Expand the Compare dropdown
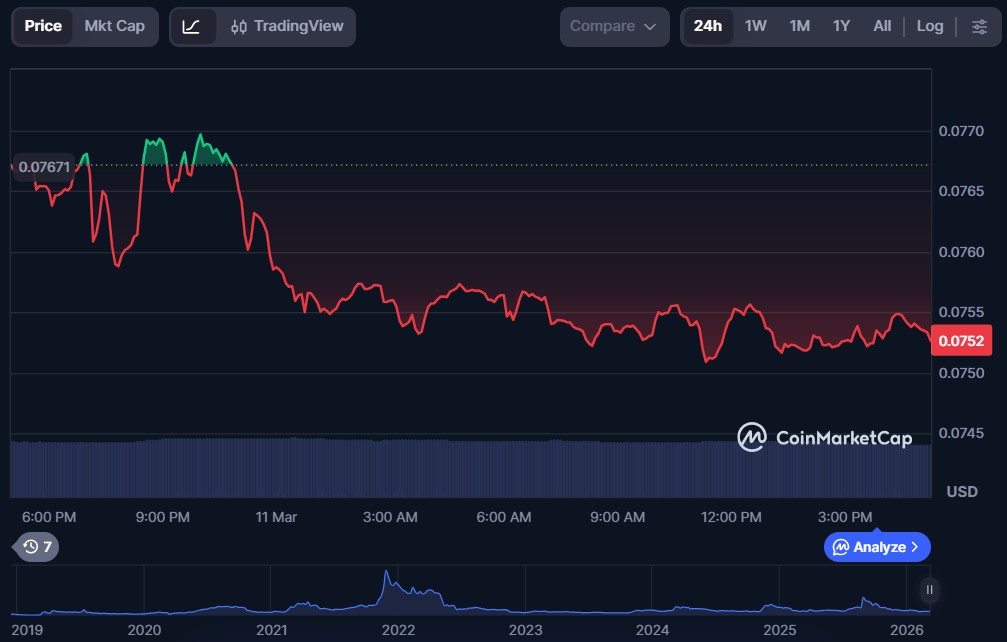1007x642 pixels. 613,26
